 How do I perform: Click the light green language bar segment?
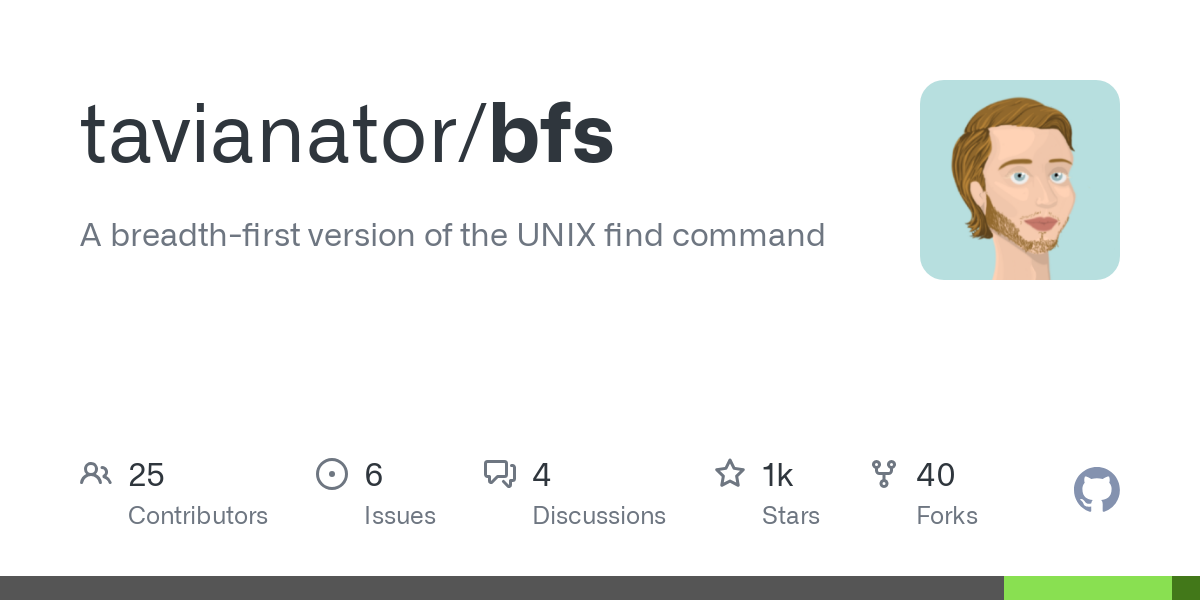click(x=1087, y=588)
